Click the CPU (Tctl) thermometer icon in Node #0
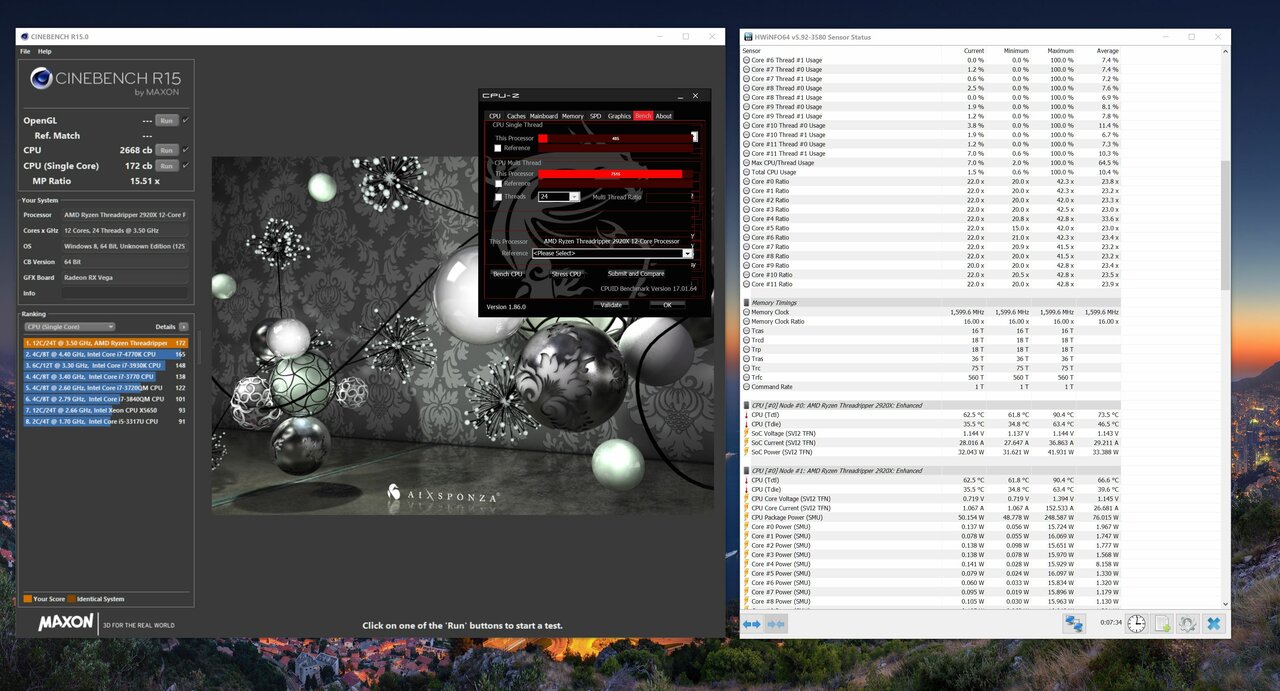The height and width of the screenshot is (691, 1280). click(746, 415)
